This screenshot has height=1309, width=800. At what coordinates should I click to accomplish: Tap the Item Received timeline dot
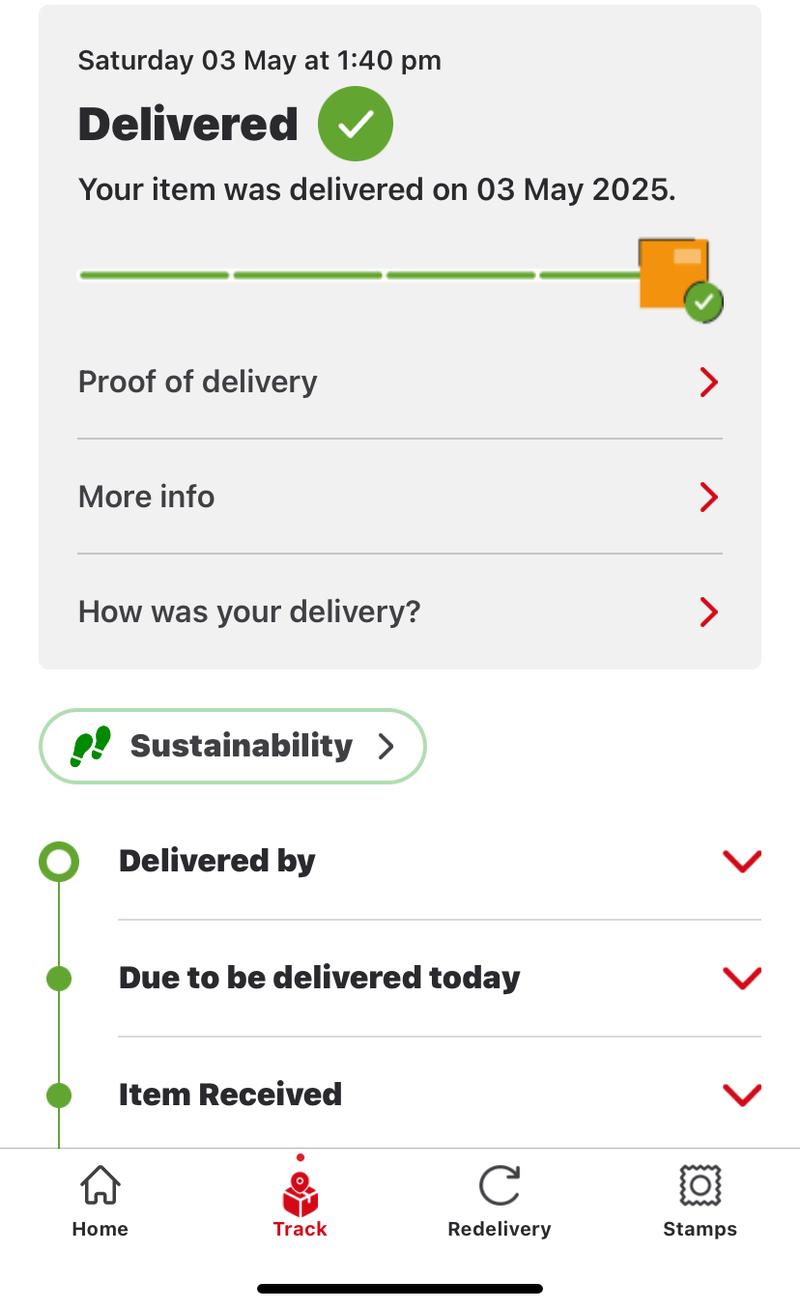(x=59, y=1095)
